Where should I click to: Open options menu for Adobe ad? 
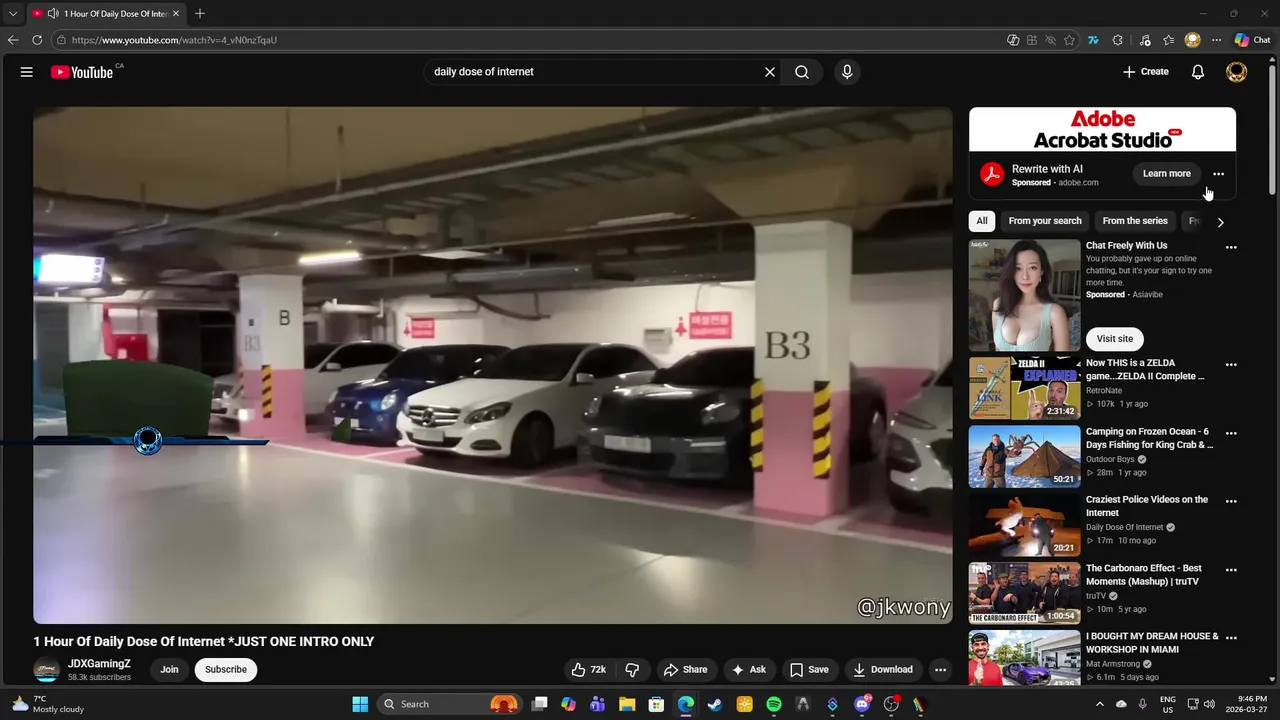1218,174
